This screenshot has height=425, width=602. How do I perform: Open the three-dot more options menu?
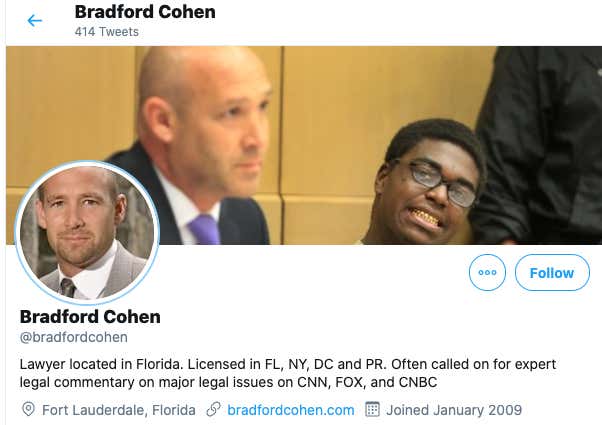click(487, 273)
